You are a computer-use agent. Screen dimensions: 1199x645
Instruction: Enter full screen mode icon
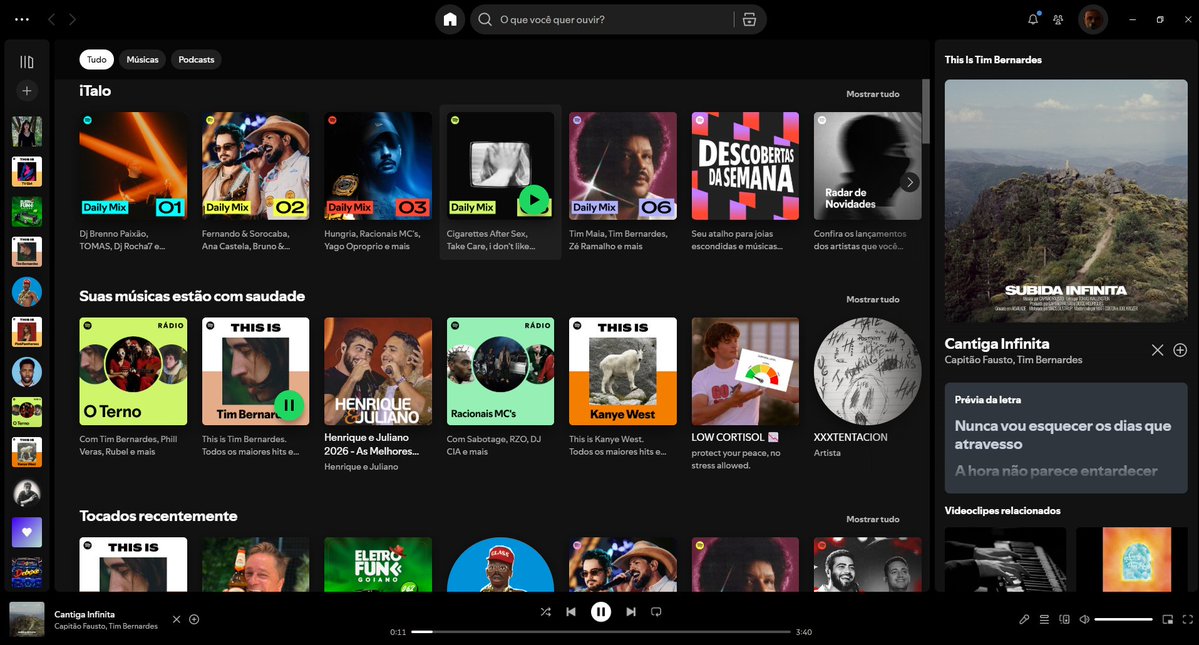(x=1188, y=620)
